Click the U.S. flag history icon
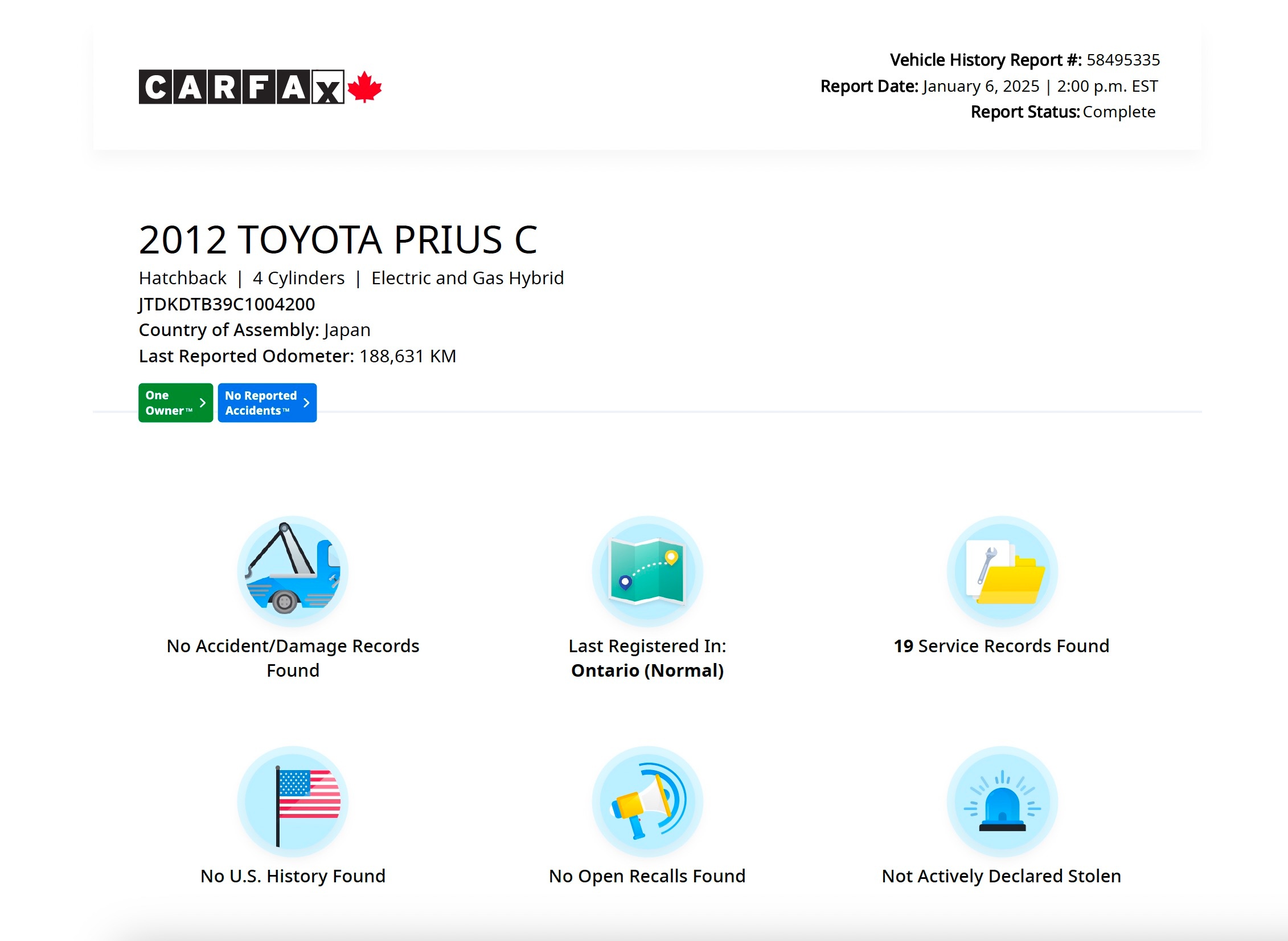 click(293, 801)
